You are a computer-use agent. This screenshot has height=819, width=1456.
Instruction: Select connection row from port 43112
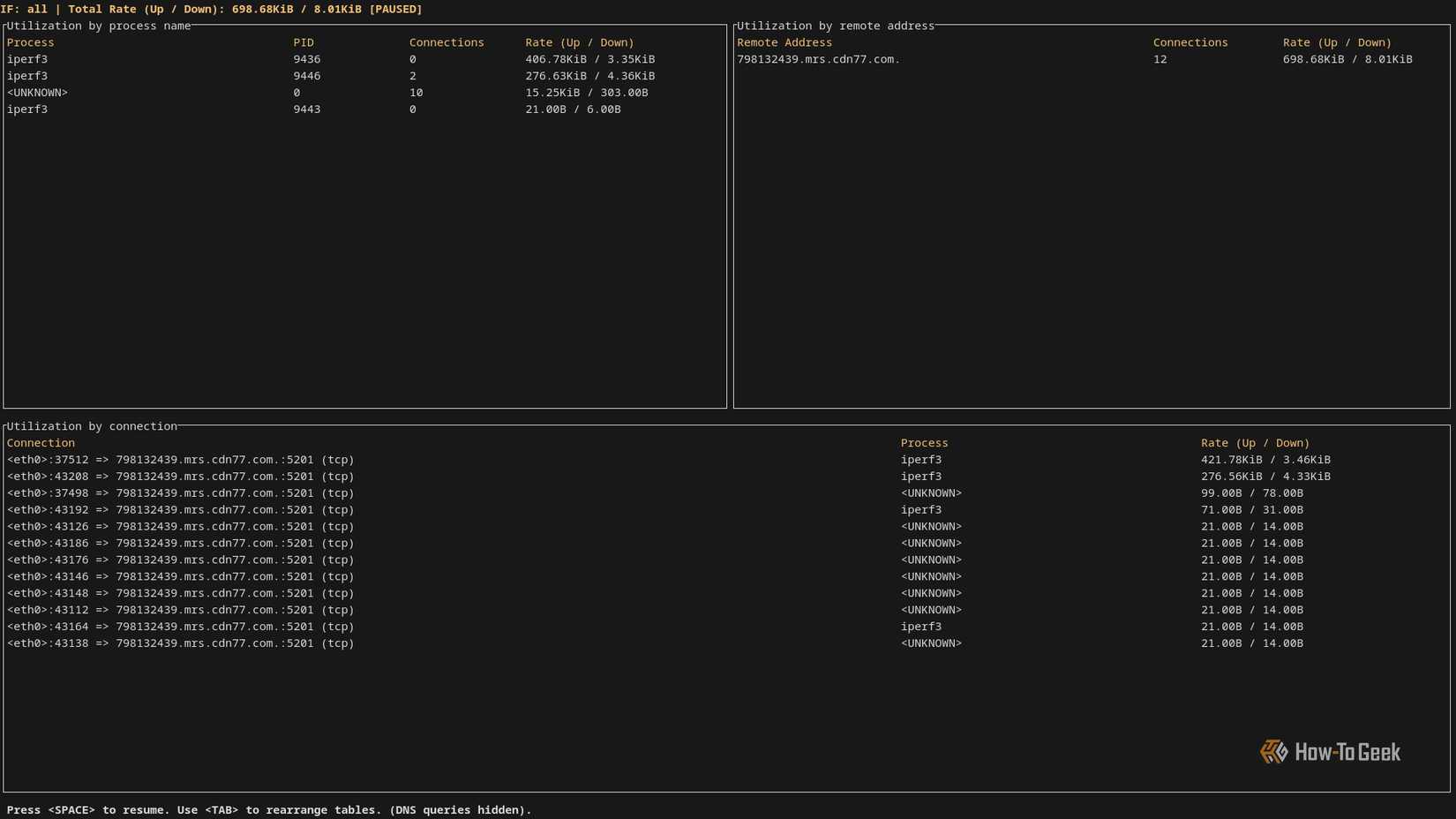pyautogui.click(x=726, y=611)
